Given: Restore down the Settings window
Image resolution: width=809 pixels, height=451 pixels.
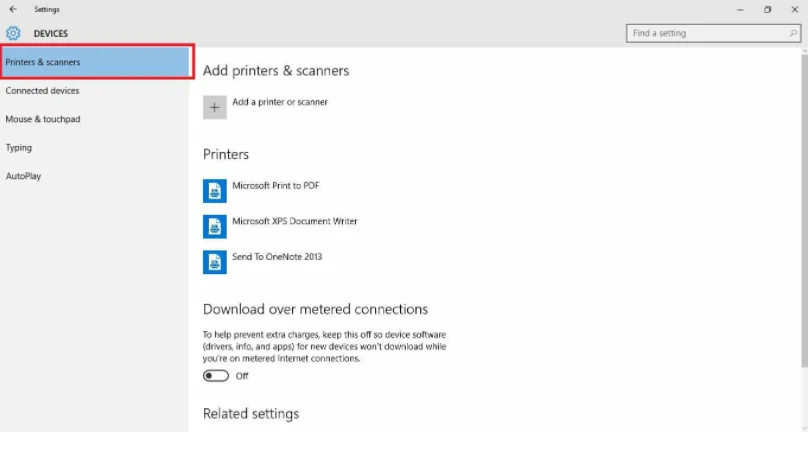Looking at the screenshot, I should [768, 9].
